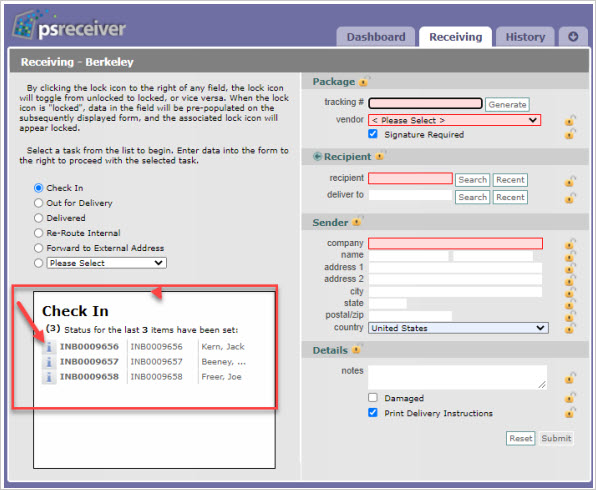Open the task list Please Select dropdown
The image size is (596, 490).
pyautogui.click(x=106, y=263)
